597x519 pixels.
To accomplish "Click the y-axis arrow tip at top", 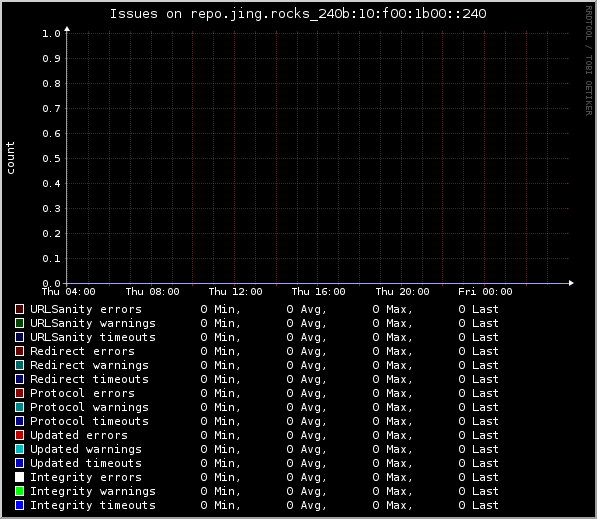I will (x=67, y=29).
